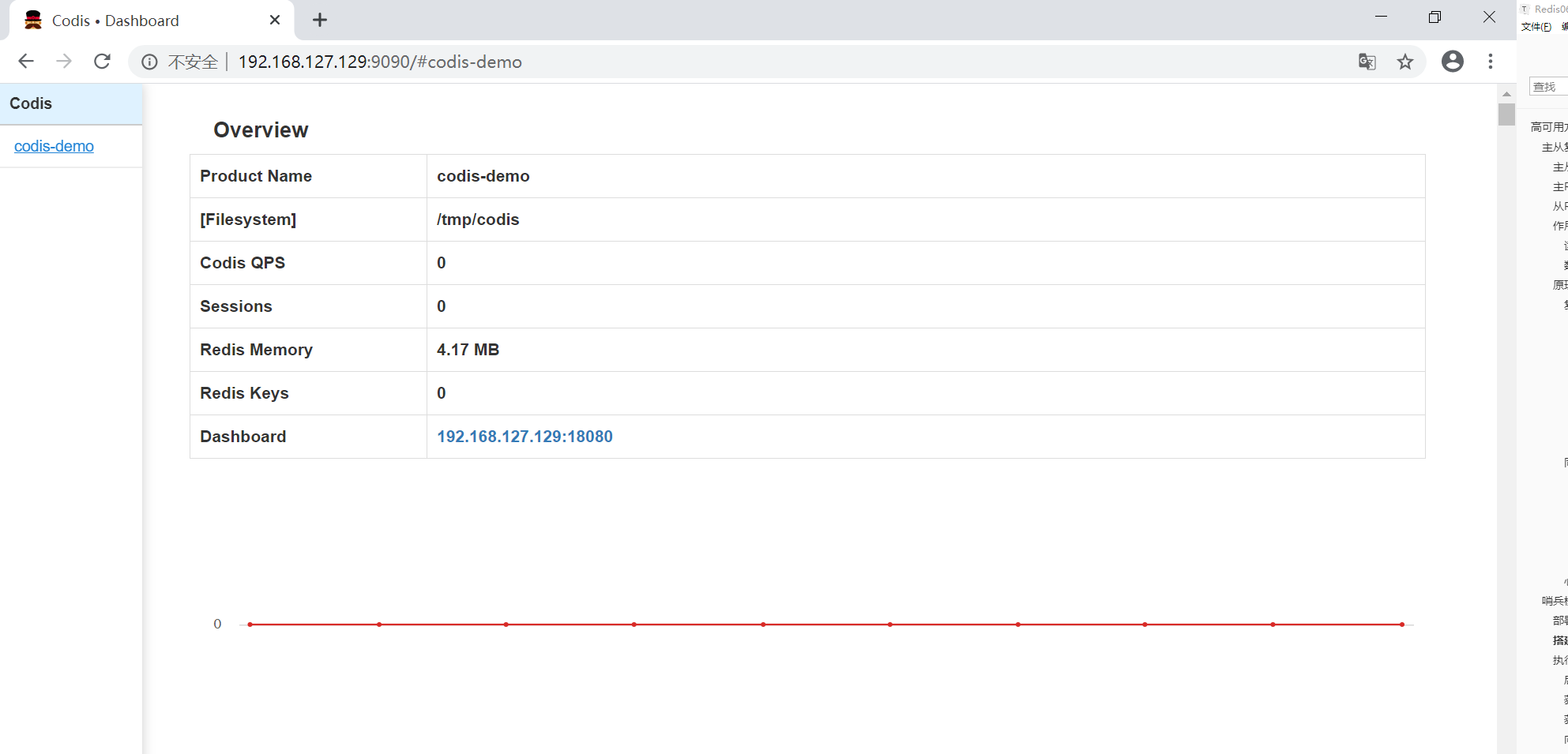Select the Codis QPS label

tap(243, 263)
